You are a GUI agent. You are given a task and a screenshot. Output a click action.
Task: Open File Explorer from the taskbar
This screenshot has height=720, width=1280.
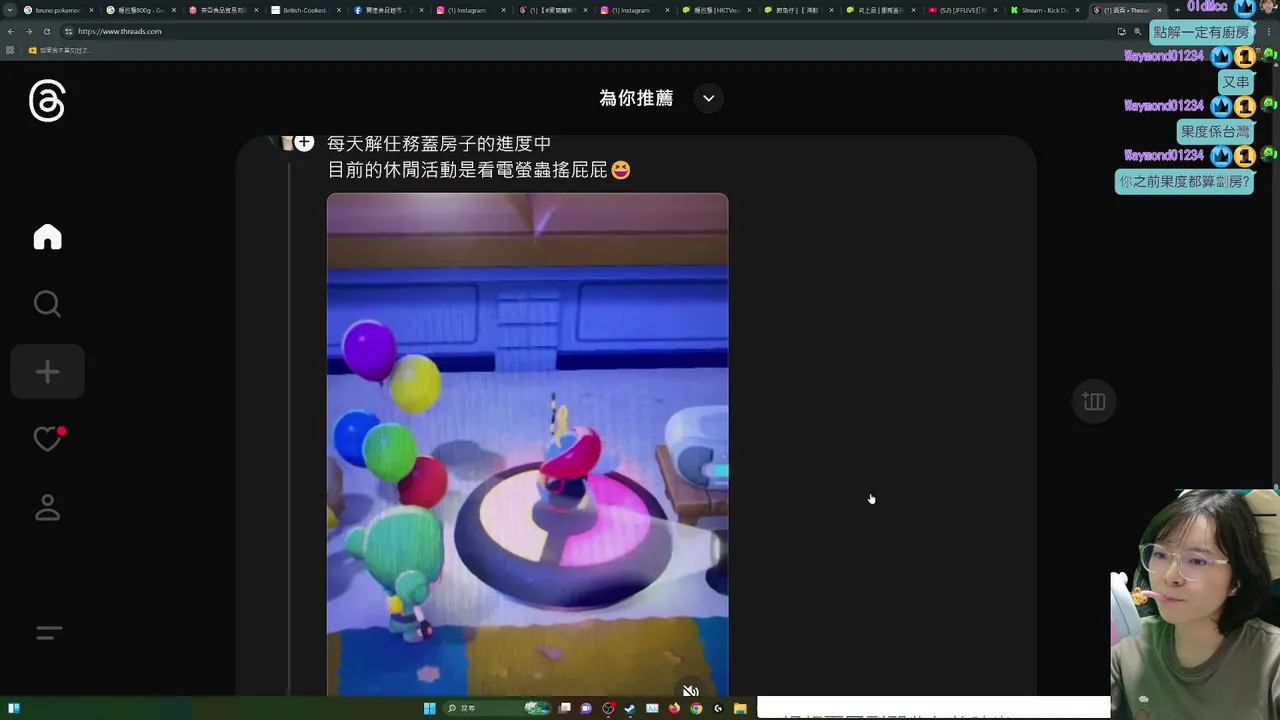pyautogui.click(x=740, y=708)
